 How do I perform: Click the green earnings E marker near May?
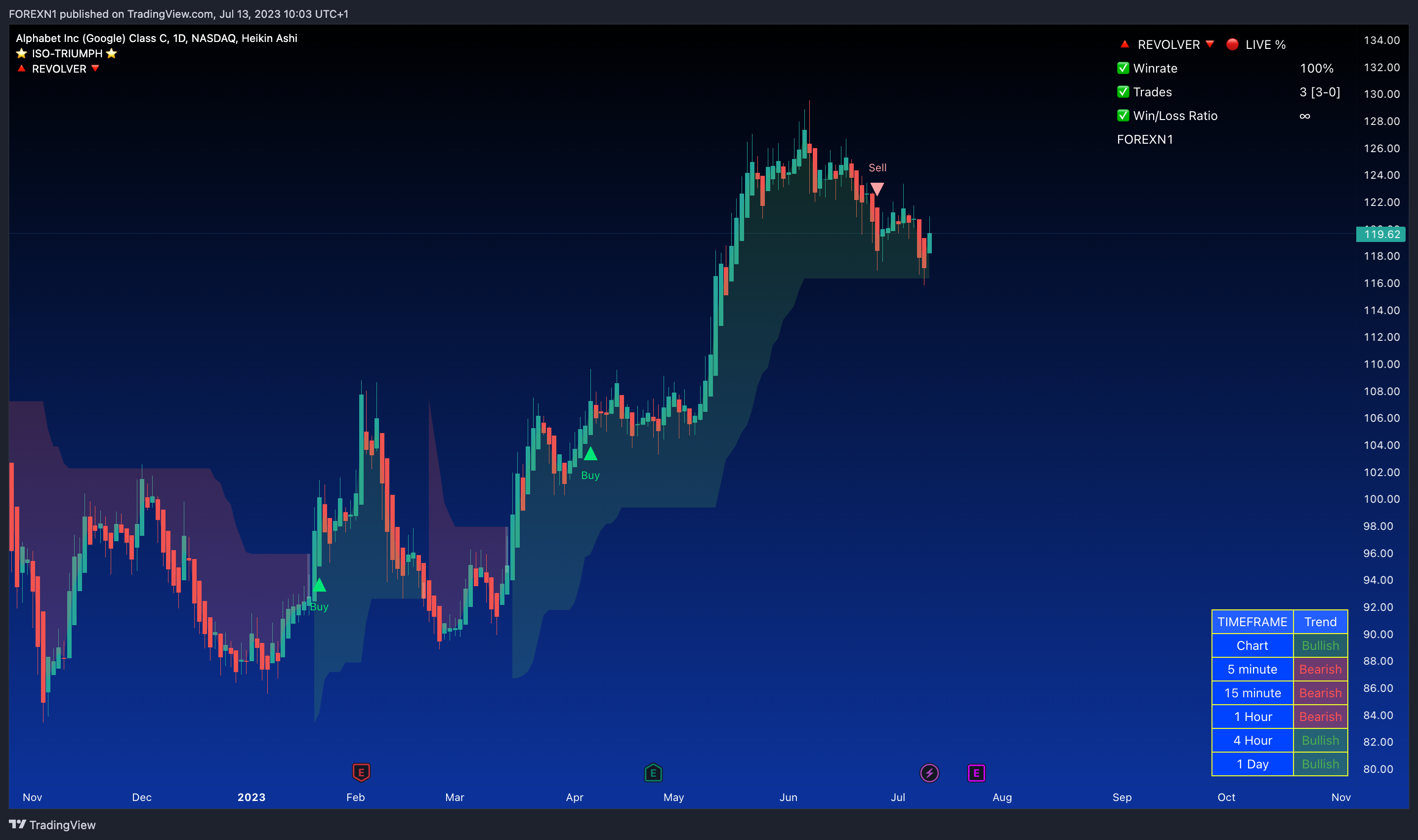pos(653,773)
